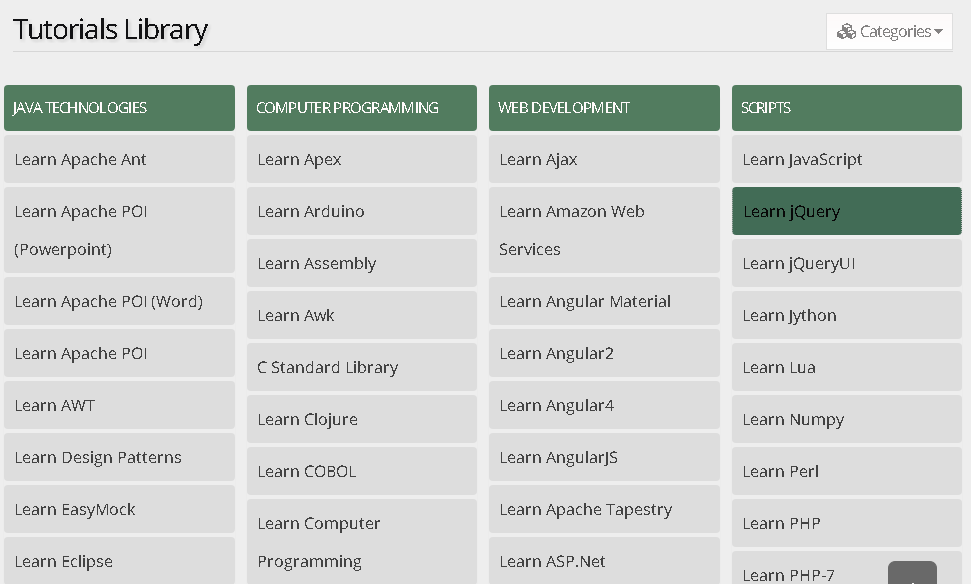The width and height of the screenshot is (971, 584).
Task: Select the Computer Programming header
Action: [362, 108]
